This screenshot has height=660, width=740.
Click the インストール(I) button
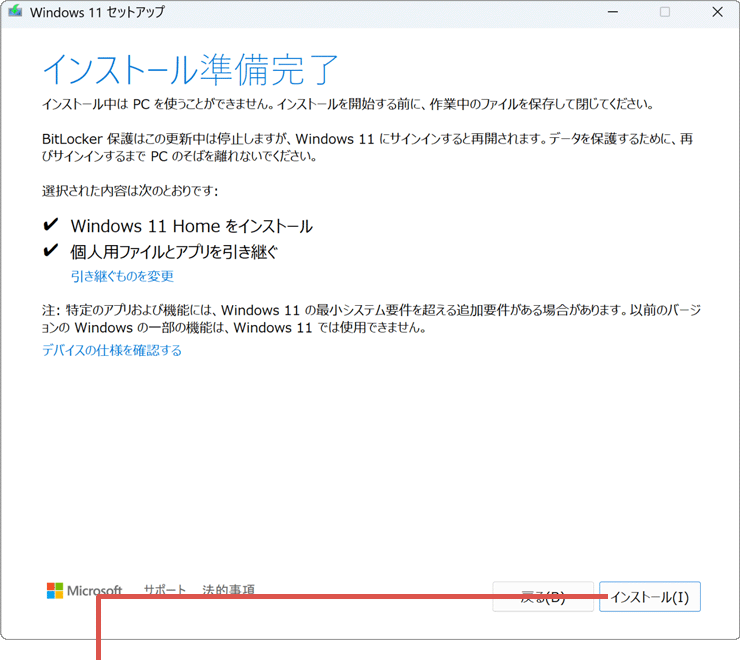pos(649,597)
